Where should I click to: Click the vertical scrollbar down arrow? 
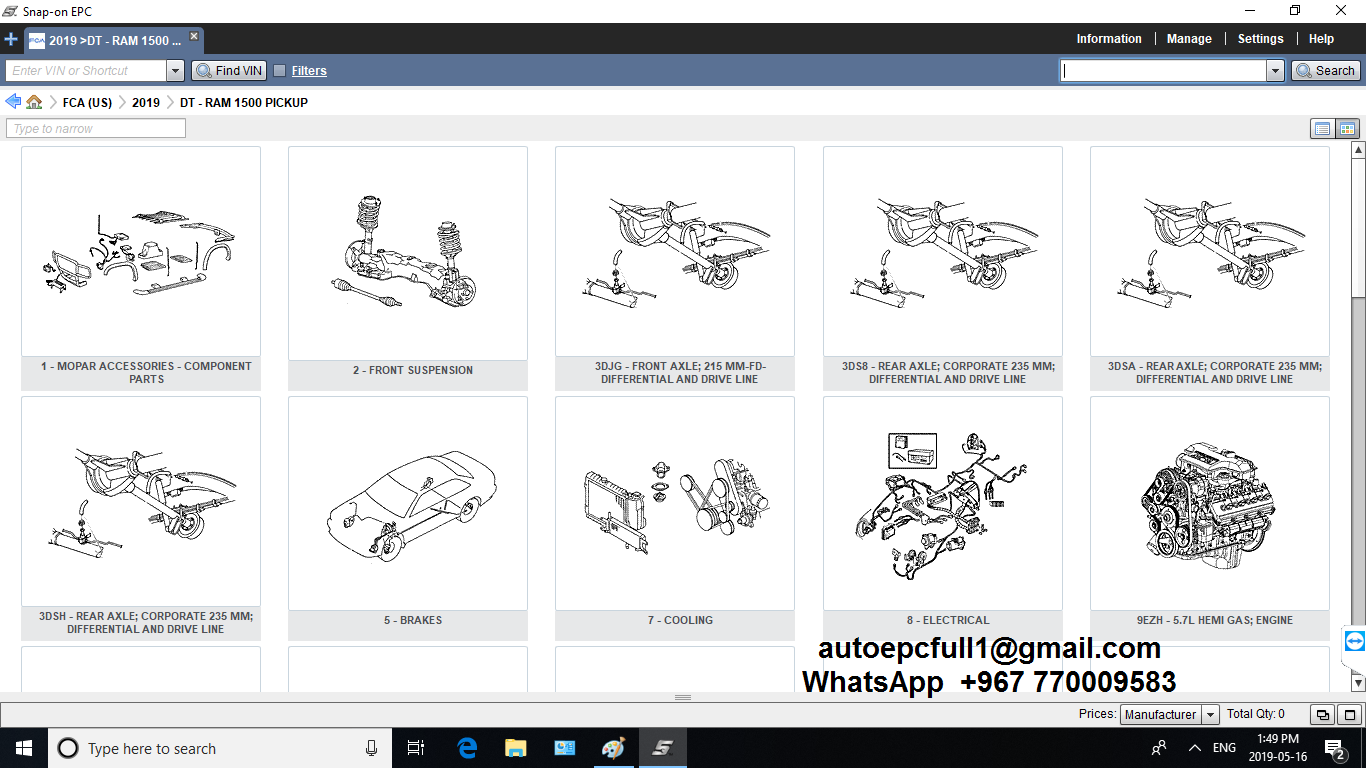coord(1358,683)
